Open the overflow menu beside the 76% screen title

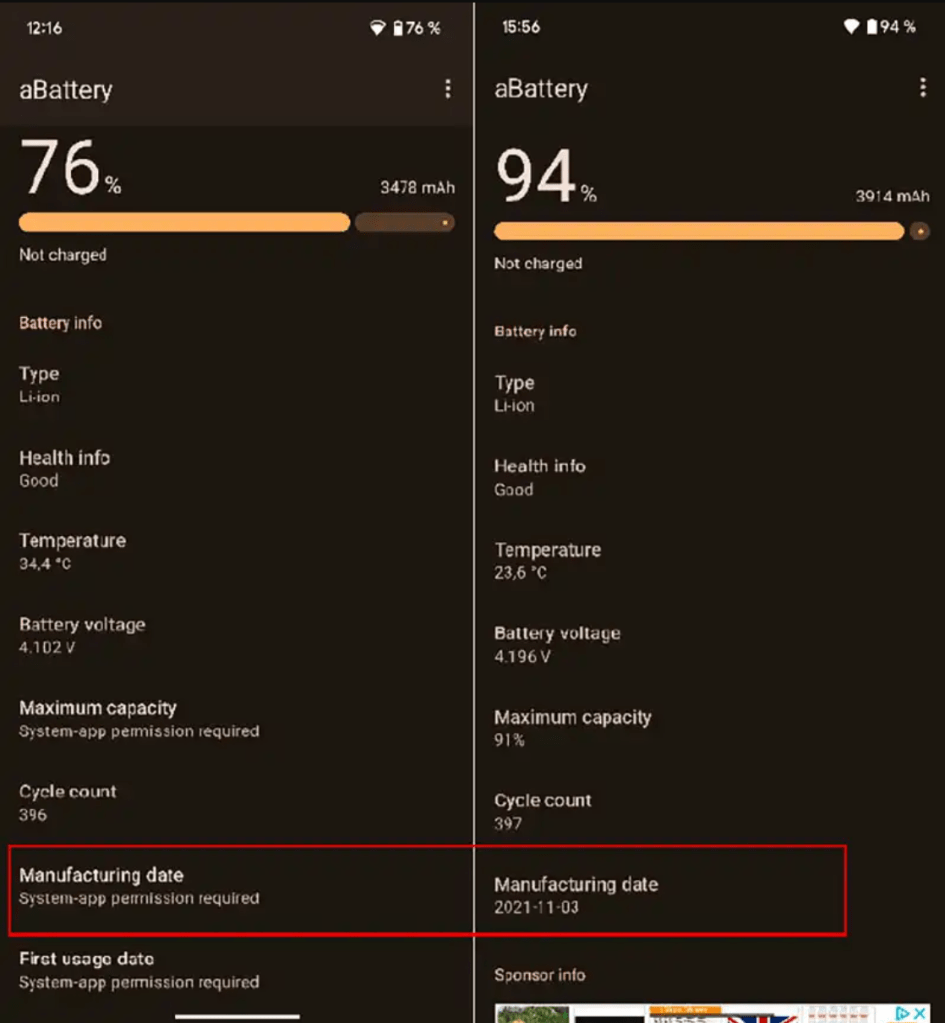447,89
